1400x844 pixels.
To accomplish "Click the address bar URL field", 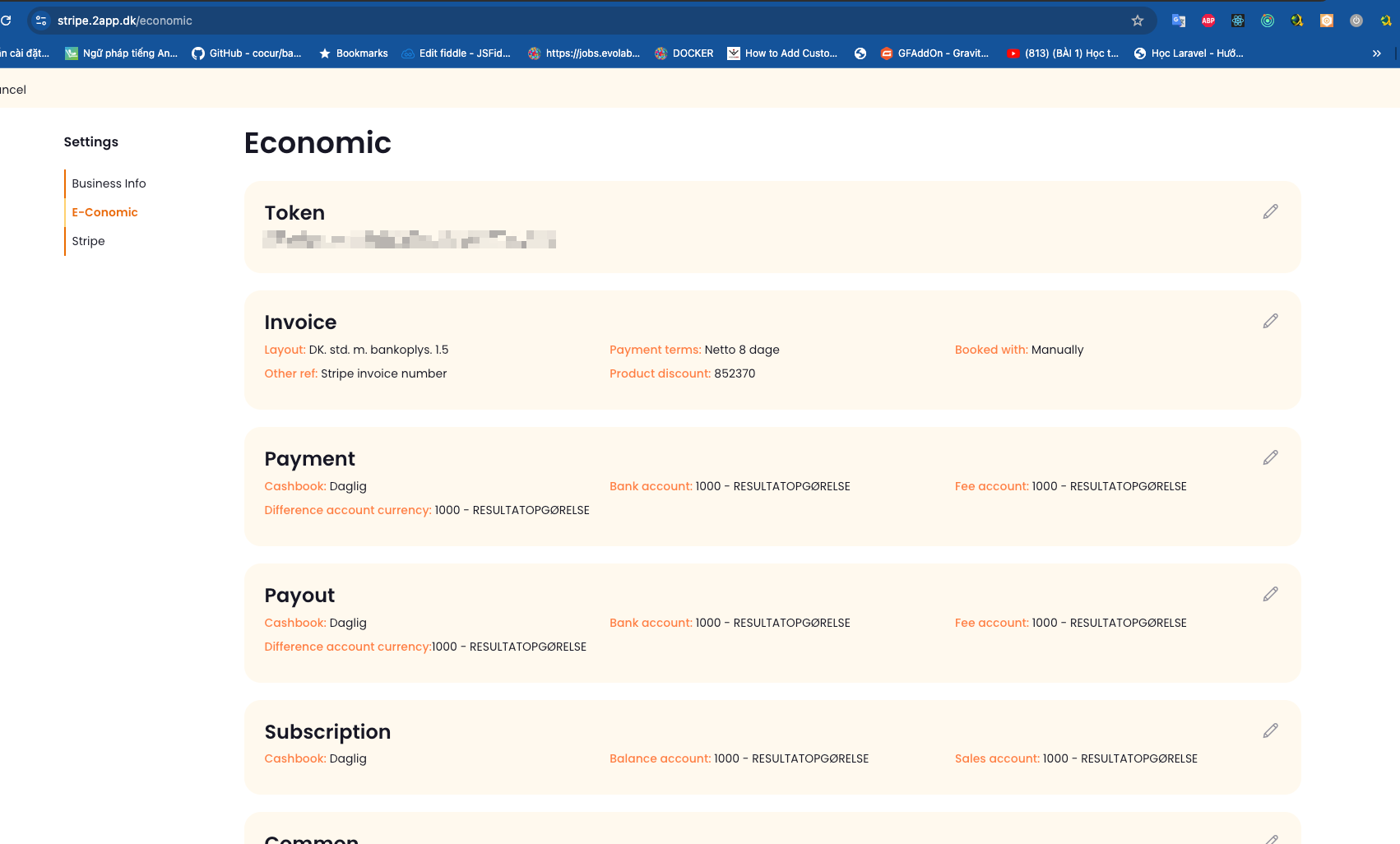I will 576,21.
